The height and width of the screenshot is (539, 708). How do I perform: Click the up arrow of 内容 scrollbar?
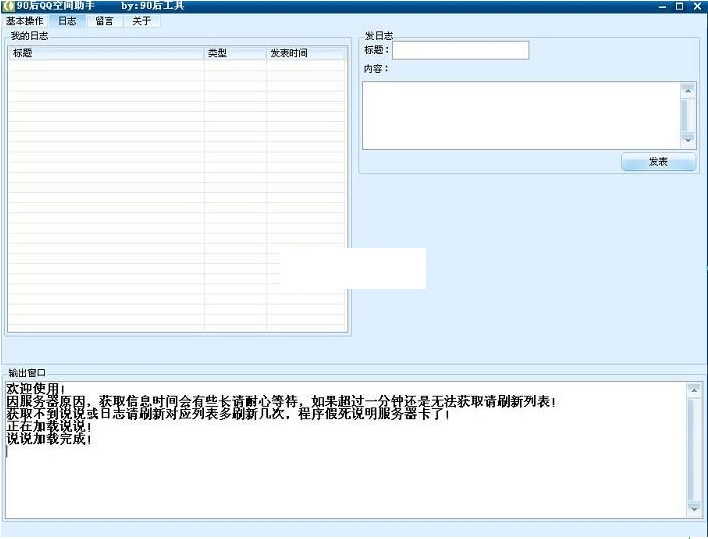687,90
